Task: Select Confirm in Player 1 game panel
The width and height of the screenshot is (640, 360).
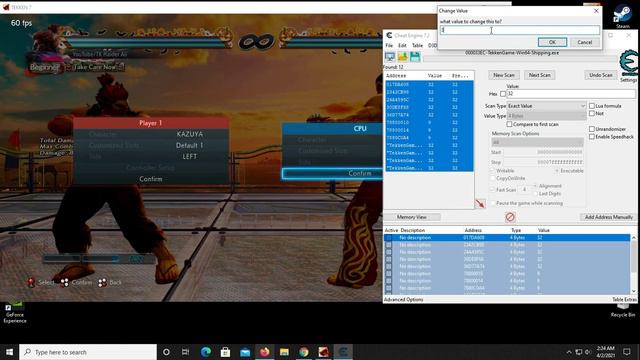Action: tap(151, 179)
